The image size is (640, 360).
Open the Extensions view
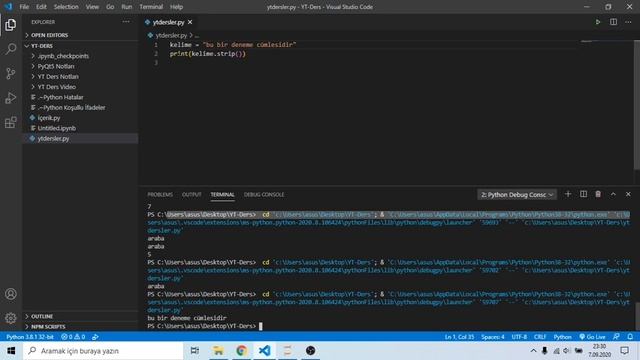(11, 122)
